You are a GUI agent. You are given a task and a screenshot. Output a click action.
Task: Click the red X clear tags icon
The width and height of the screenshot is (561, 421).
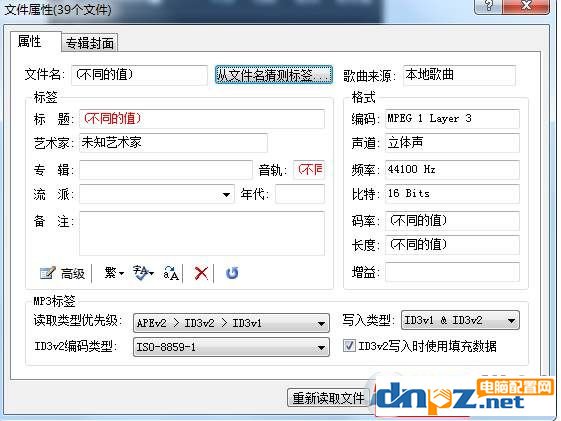[201, 274]
